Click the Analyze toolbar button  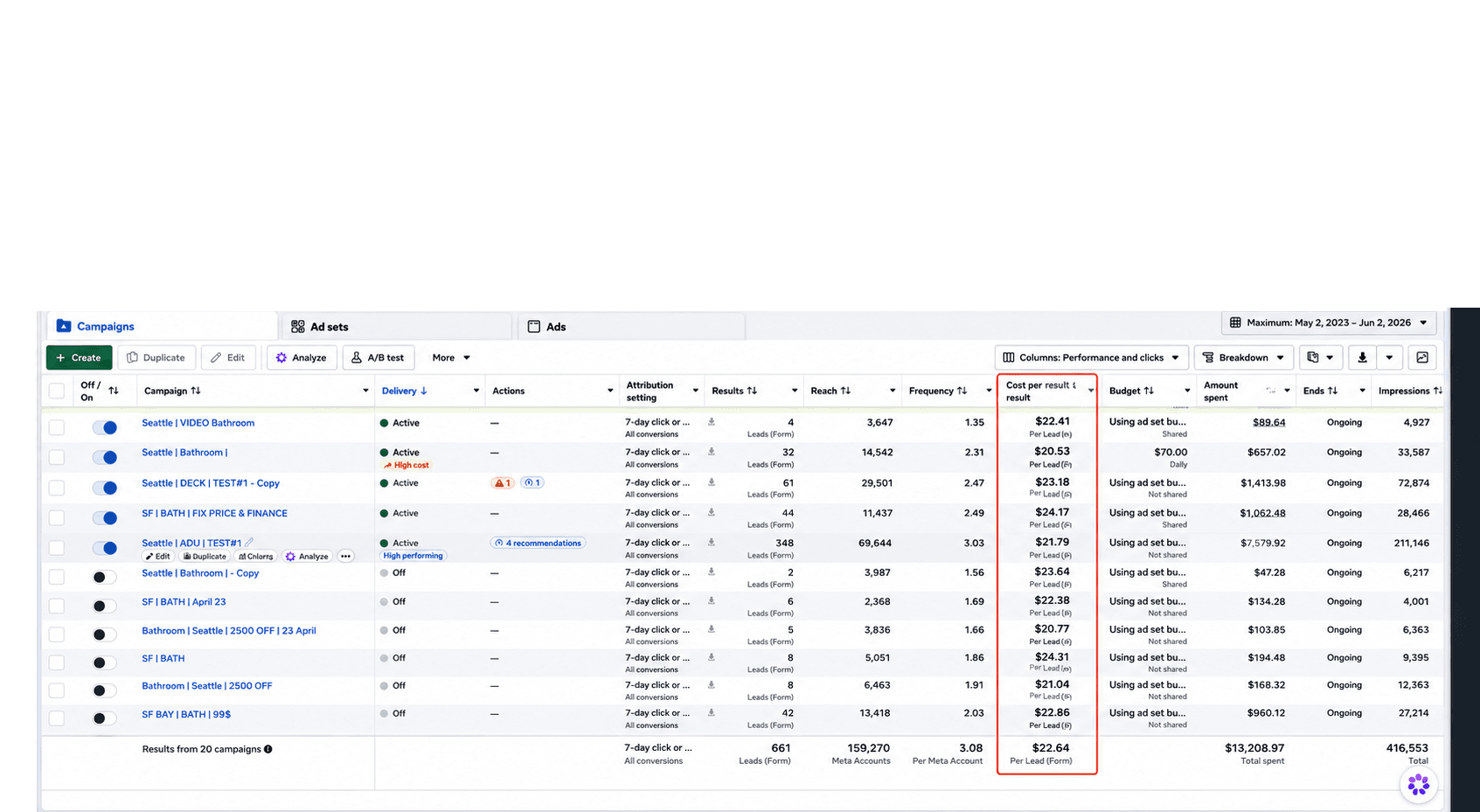click(x=302, y=357)
